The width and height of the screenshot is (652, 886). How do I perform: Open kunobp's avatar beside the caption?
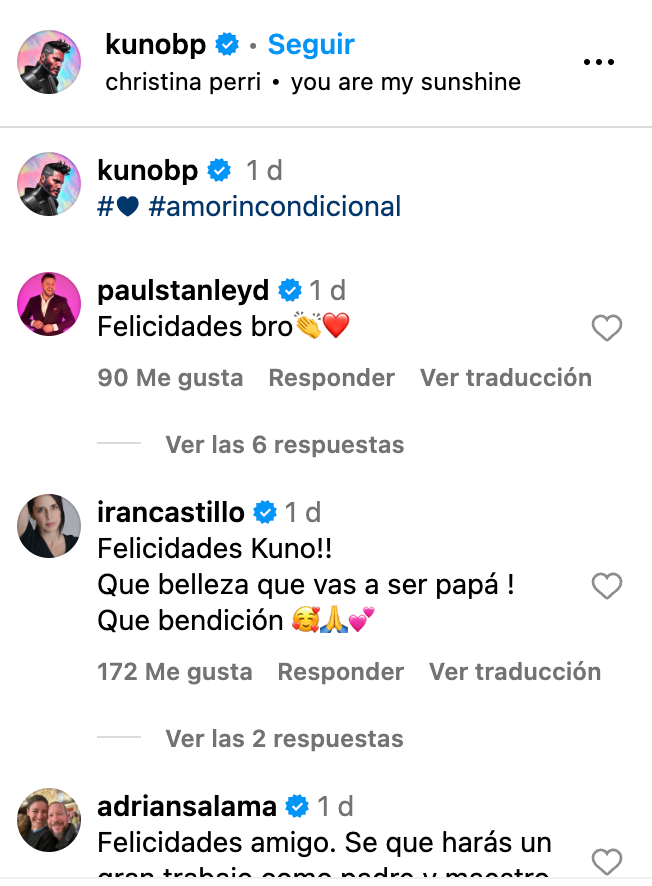point(49,184)
